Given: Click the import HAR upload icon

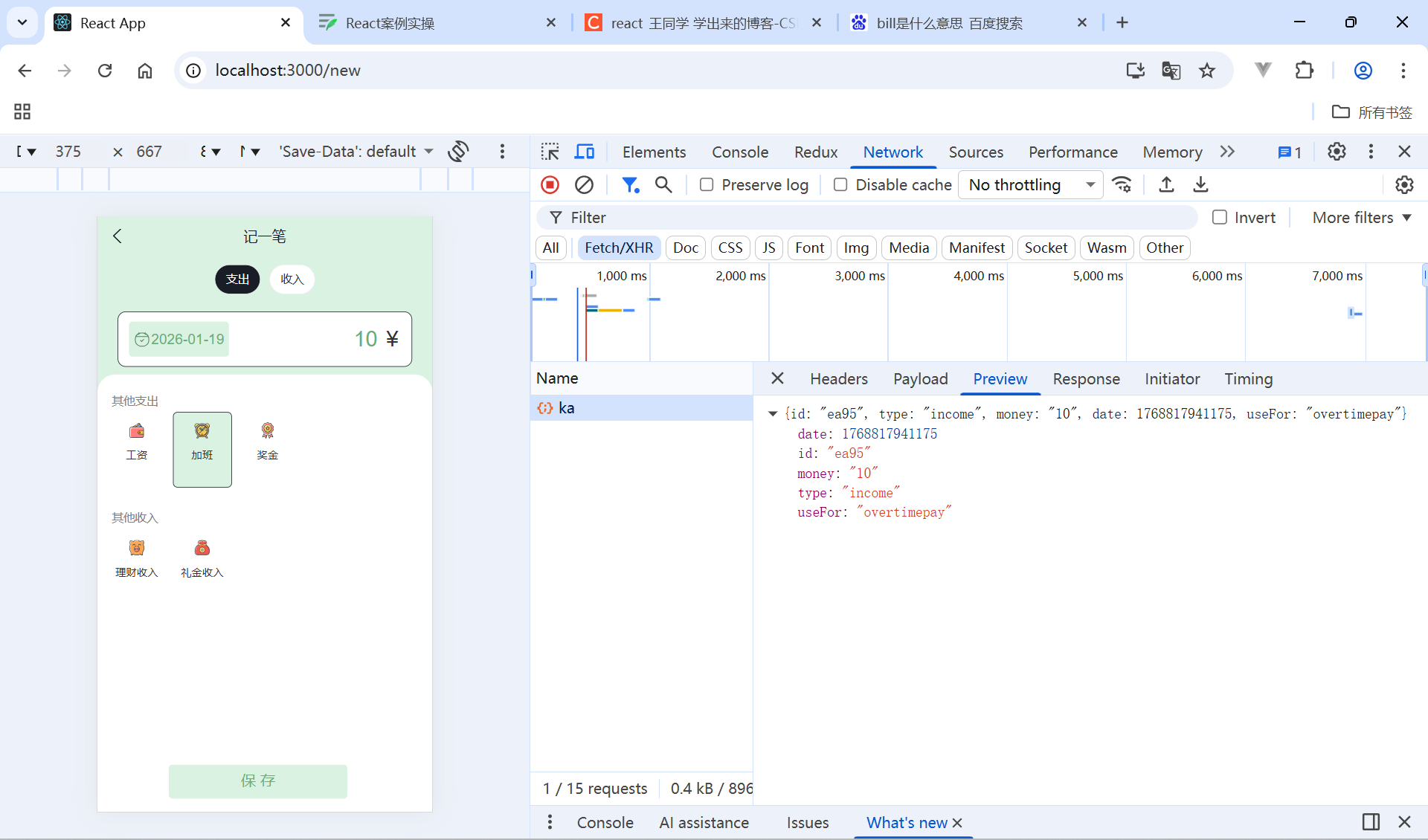Looking at the screenshot, I should tap(1166, 185).
